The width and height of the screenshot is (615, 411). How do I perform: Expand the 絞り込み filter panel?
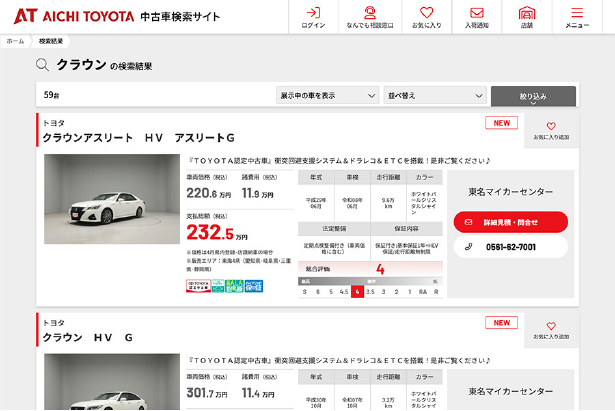tap(533, 96)
